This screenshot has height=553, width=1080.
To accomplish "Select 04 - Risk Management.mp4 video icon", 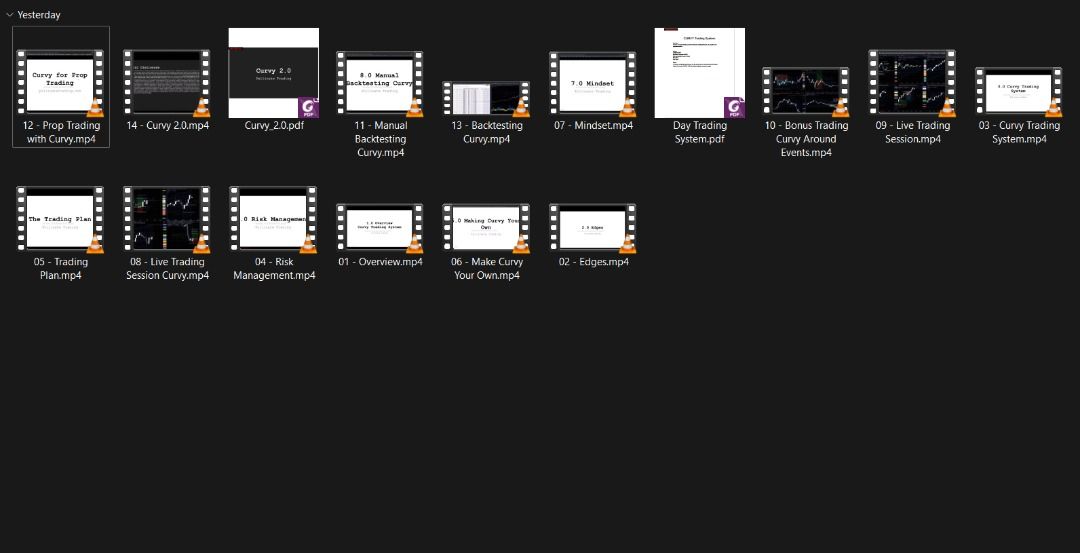I will (x=273, y=219).
